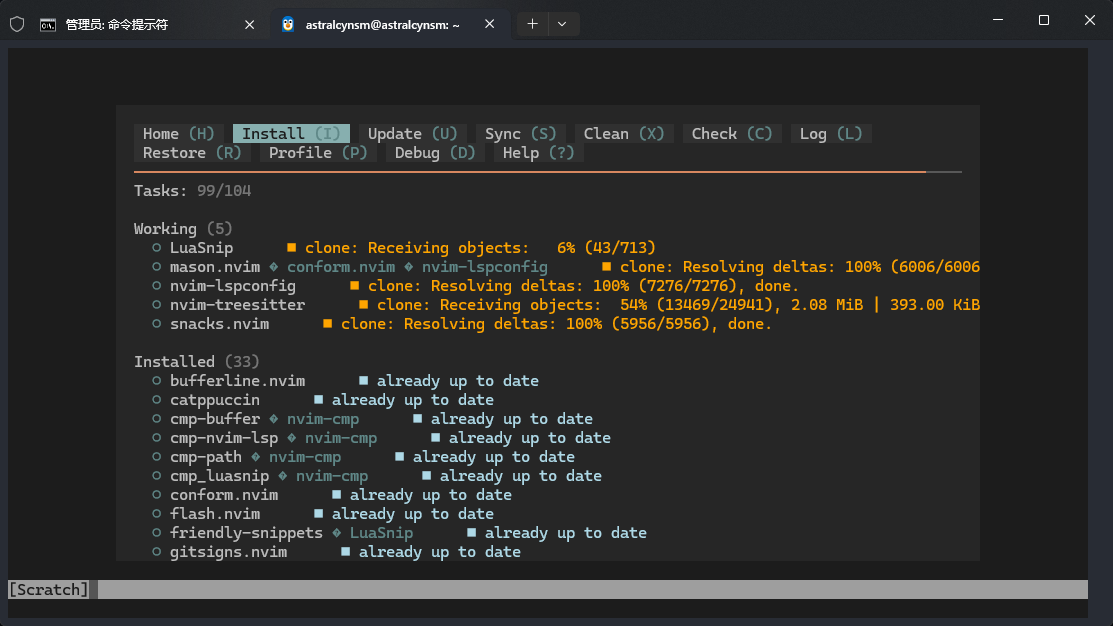This screenshot has height=626, width=1113.
Task: Open Help (?) page
Action: point(538,153)
